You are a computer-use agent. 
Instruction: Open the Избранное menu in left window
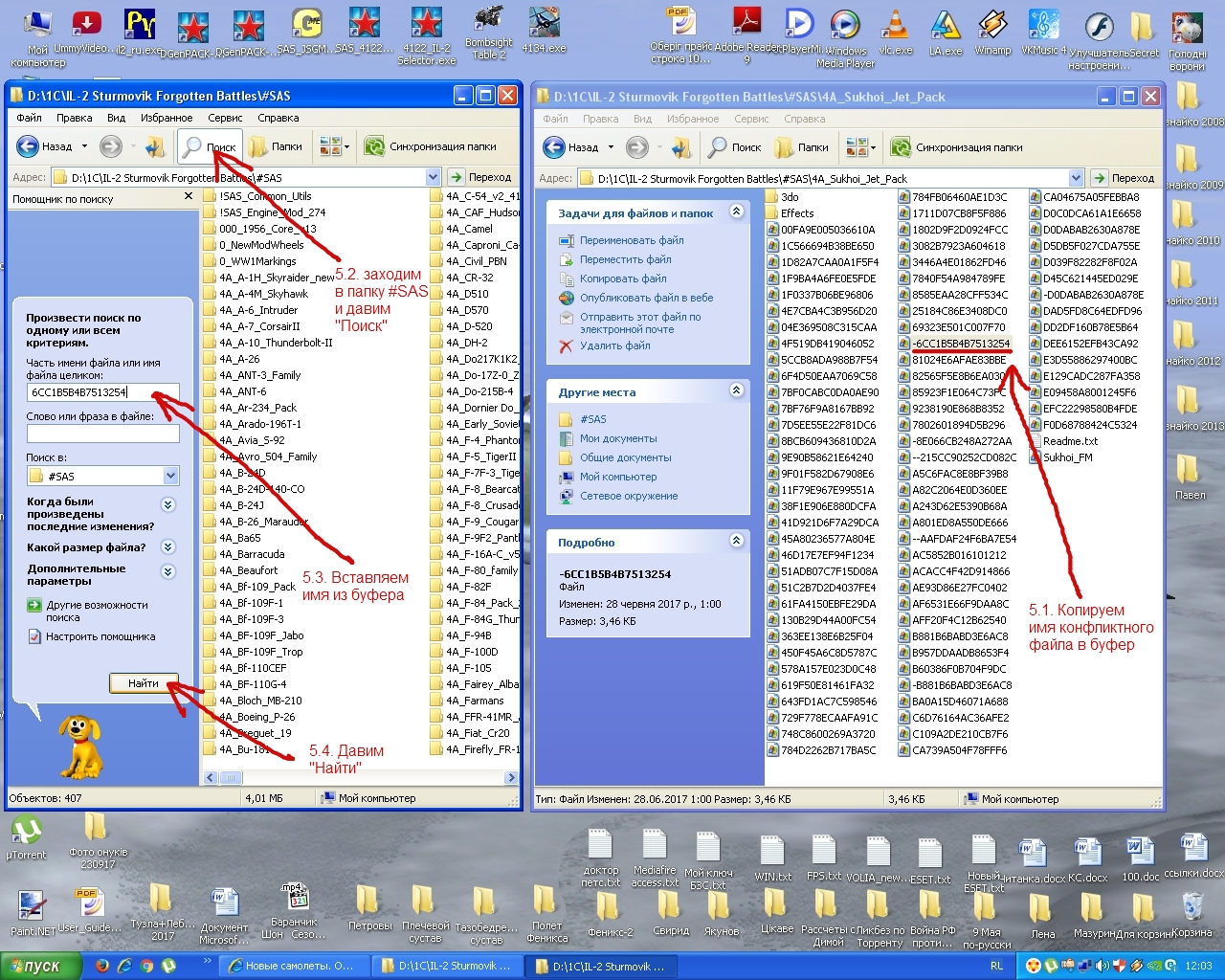[167, 118]
